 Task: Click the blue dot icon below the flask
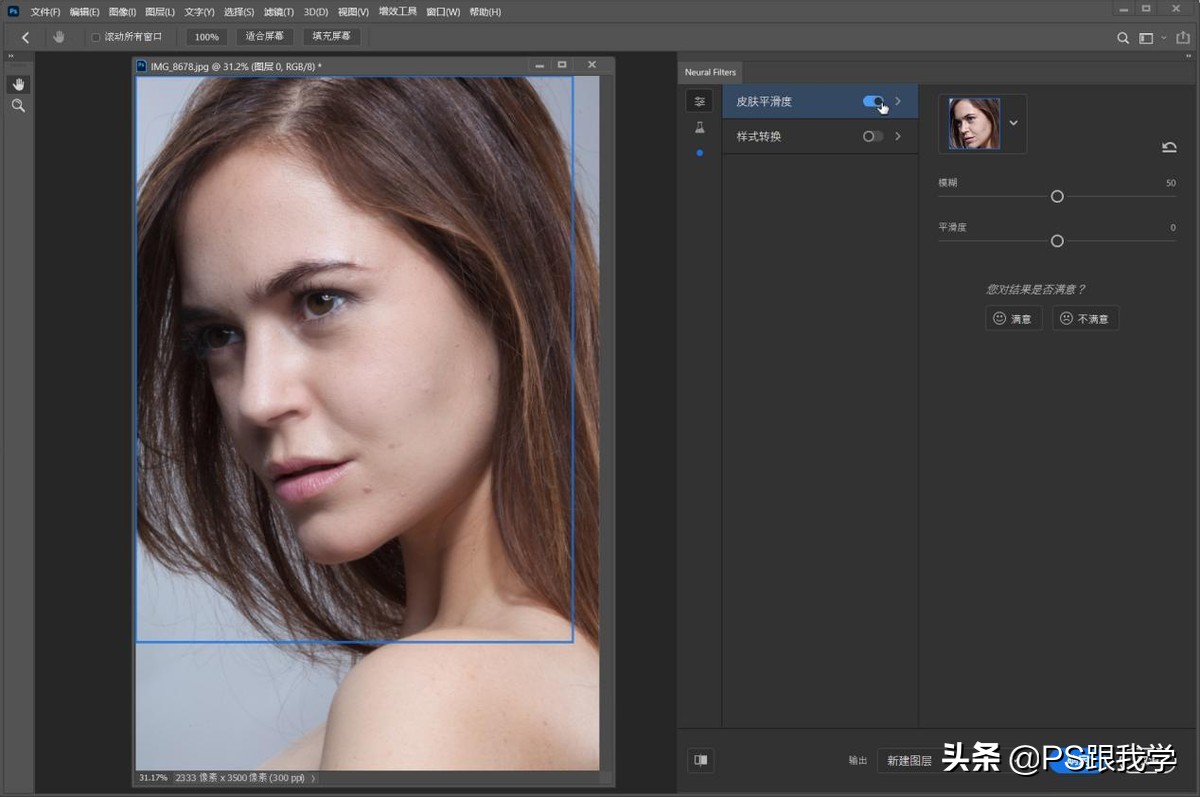[x=699, y=153]
